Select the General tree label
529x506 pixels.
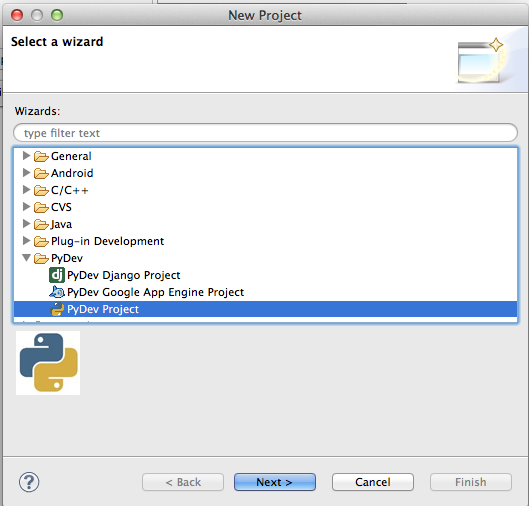tap(71, 156)
